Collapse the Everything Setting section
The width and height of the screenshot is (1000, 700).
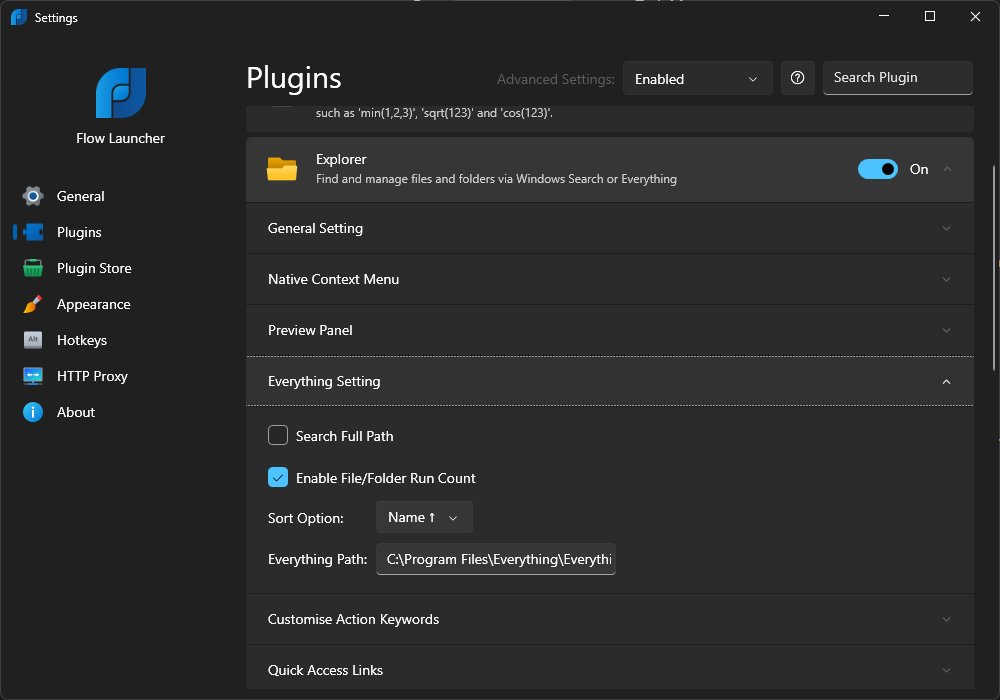click(x=610, y=381)
